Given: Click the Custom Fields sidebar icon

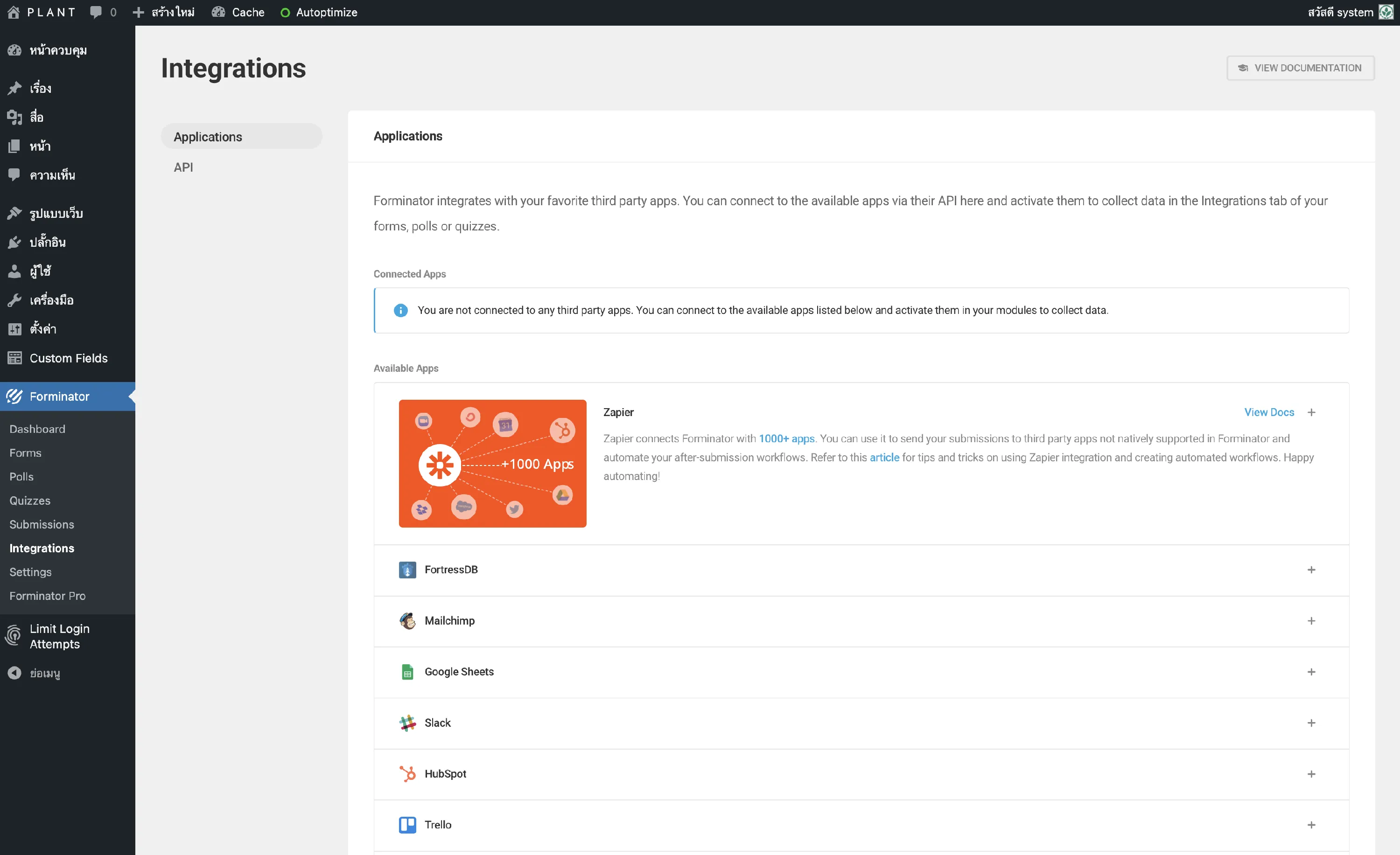Looking at the screenshot, I should coord(14,358).
